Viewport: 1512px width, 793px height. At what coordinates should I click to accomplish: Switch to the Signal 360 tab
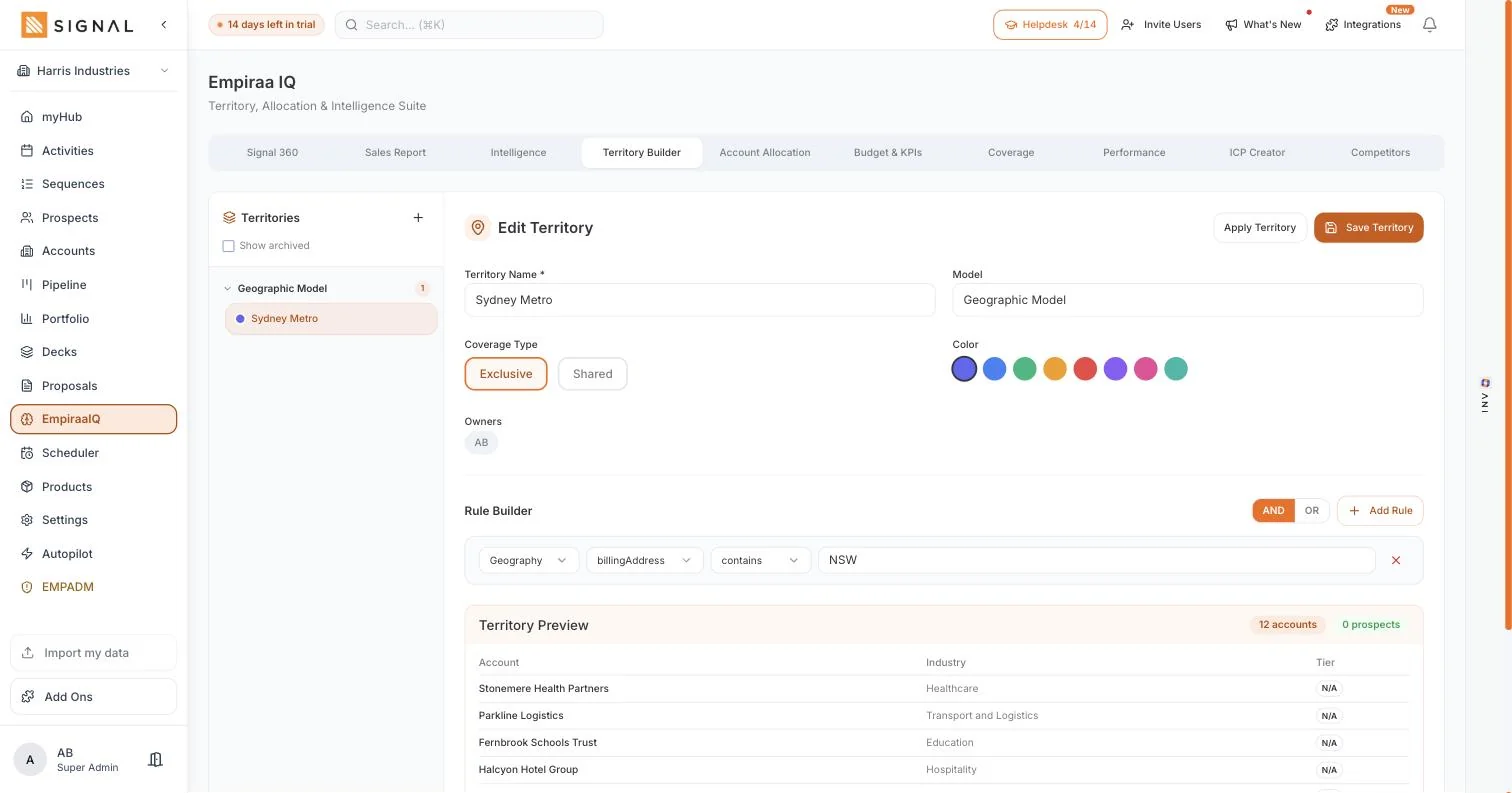272,153
